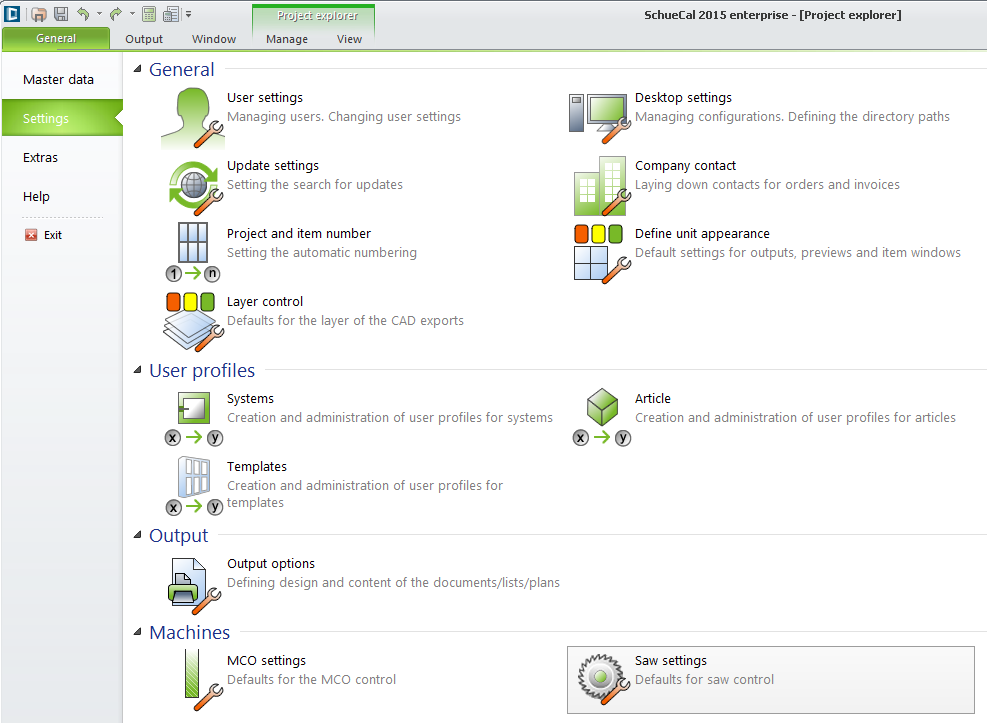This screenshot has width=987, height=723.
Task: Click the Article green cube icon
Action: tap(602, 407)
